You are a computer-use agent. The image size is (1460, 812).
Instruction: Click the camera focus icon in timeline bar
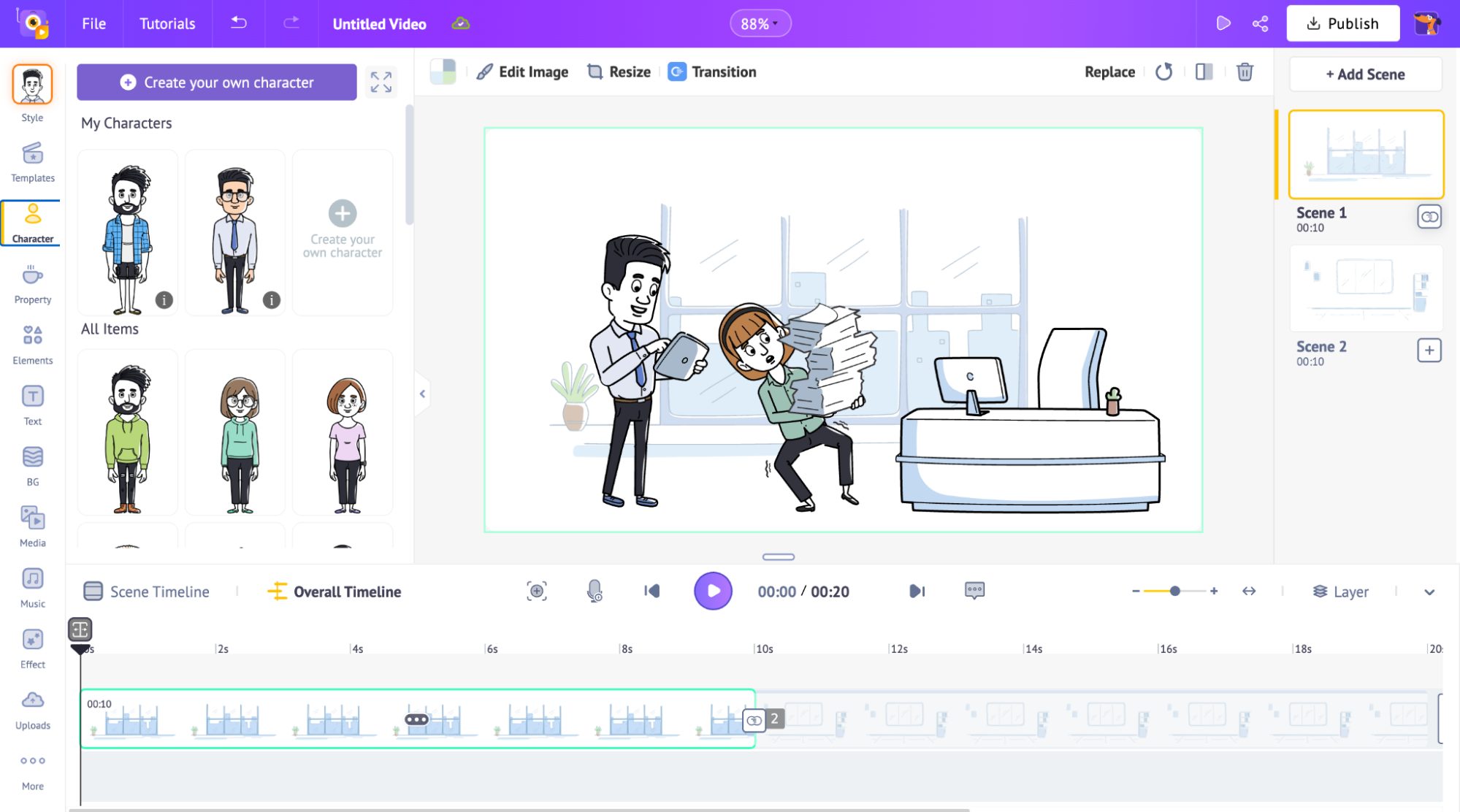pos(537,591)
